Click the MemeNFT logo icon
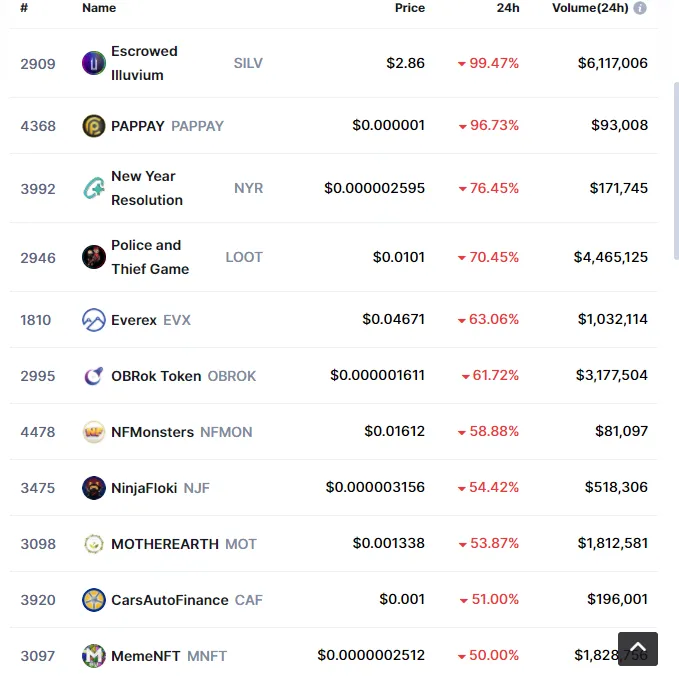This screenshot has width=679, height=680. [x=94, y=655]
